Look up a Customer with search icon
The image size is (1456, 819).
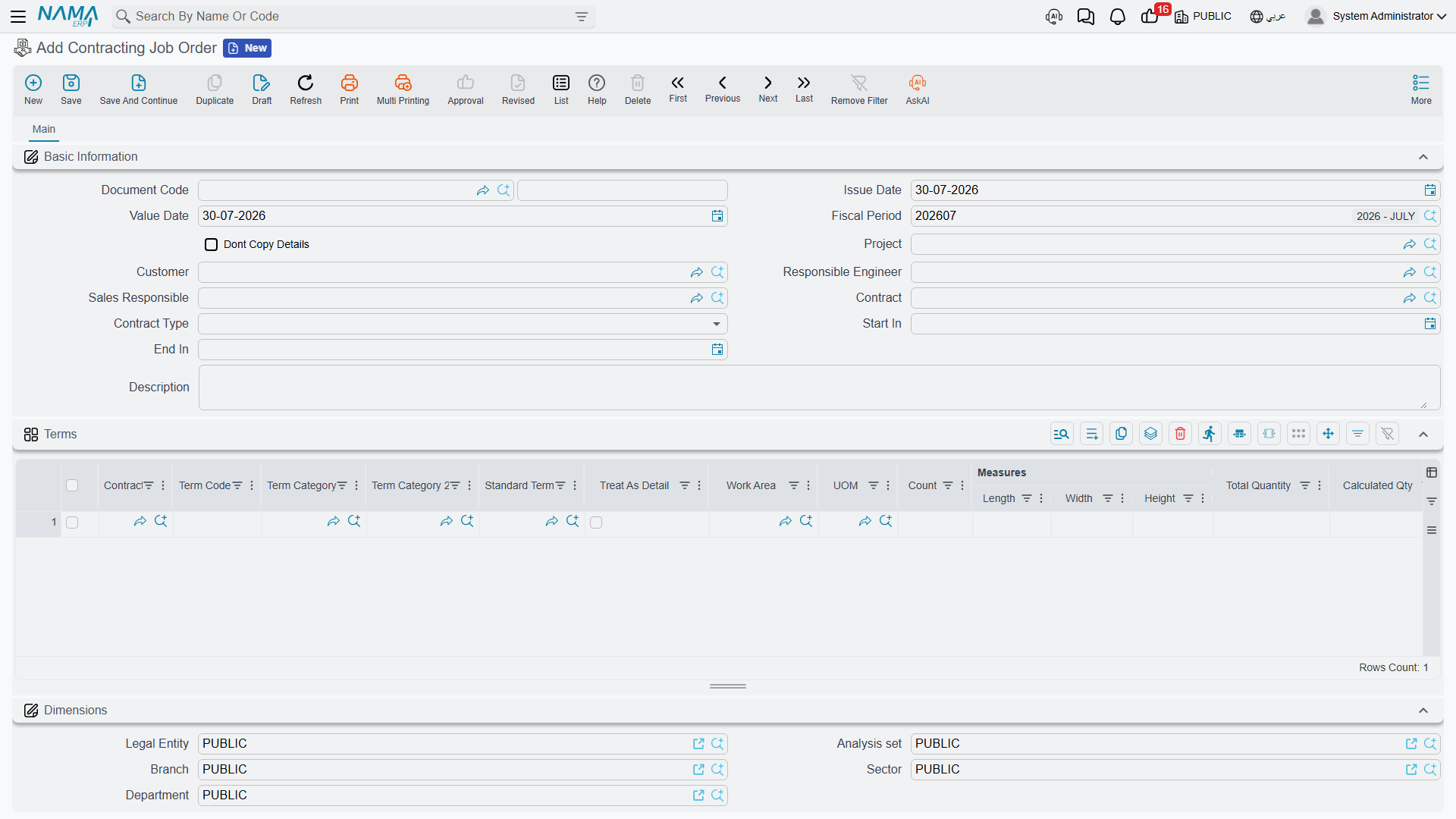(x=717, y=272)
